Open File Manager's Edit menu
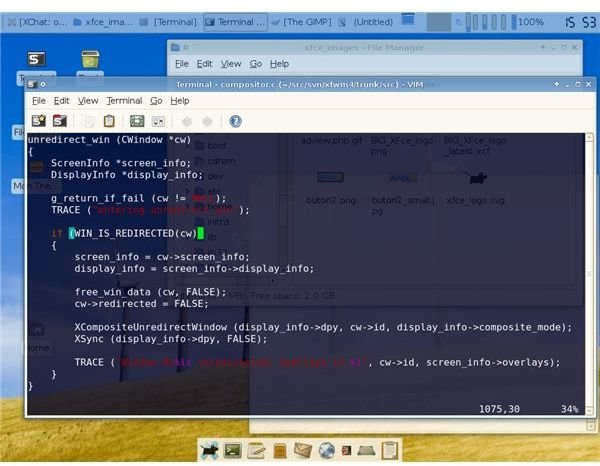The width and height of the screenshot is (600, 466). 204,64
